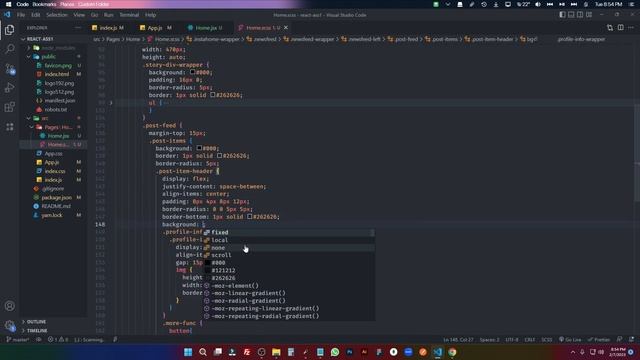Unfold the collapsed ul block arrow

[111, 103]
